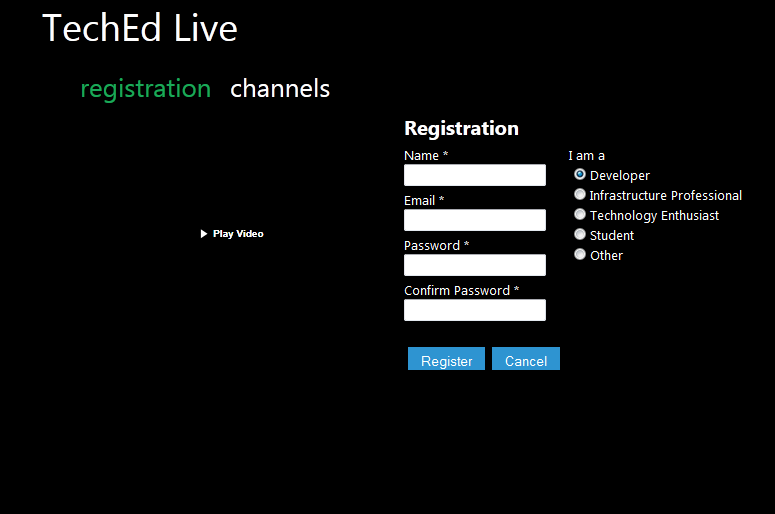Select the Password field
This screenshot has width=775, height=514.
(475, 265)
